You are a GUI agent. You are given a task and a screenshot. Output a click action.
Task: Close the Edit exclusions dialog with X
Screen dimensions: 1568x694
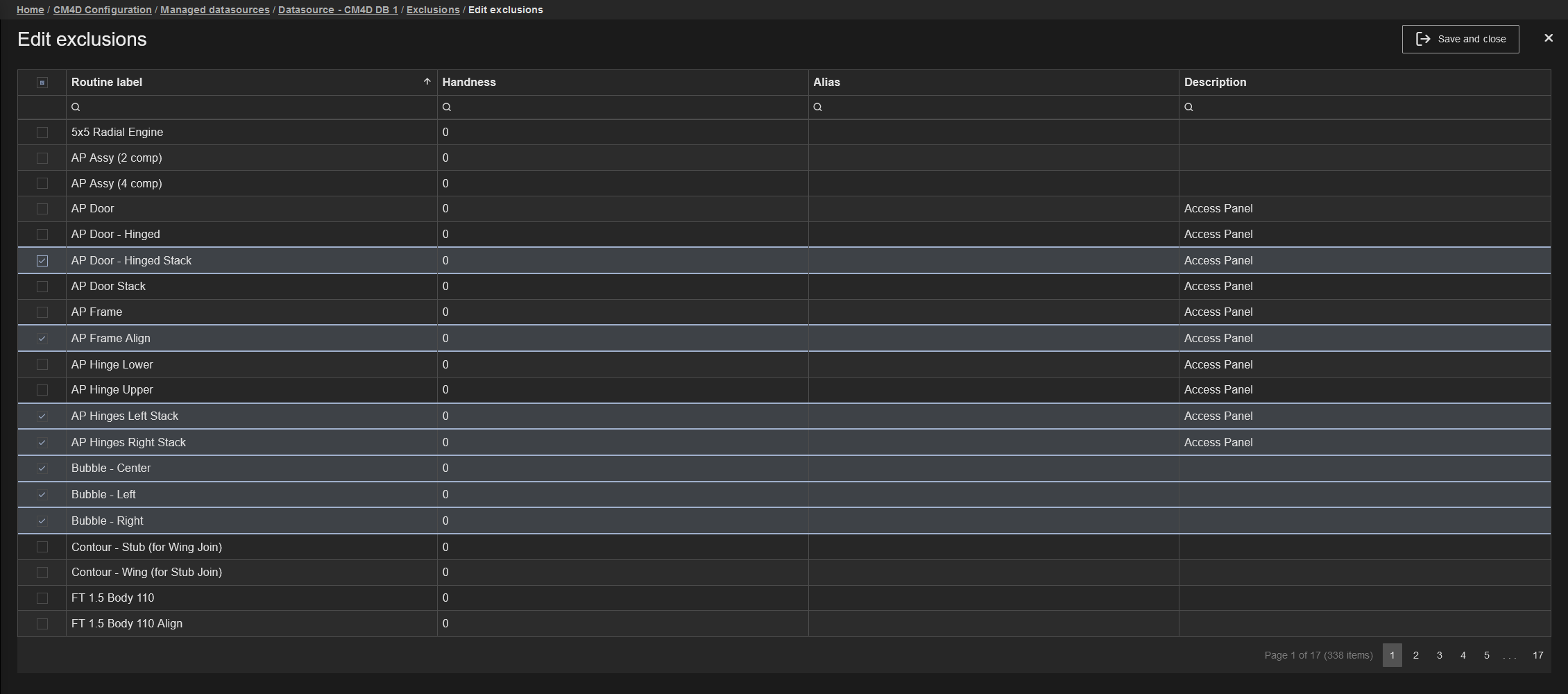(x=1548, y=38)
